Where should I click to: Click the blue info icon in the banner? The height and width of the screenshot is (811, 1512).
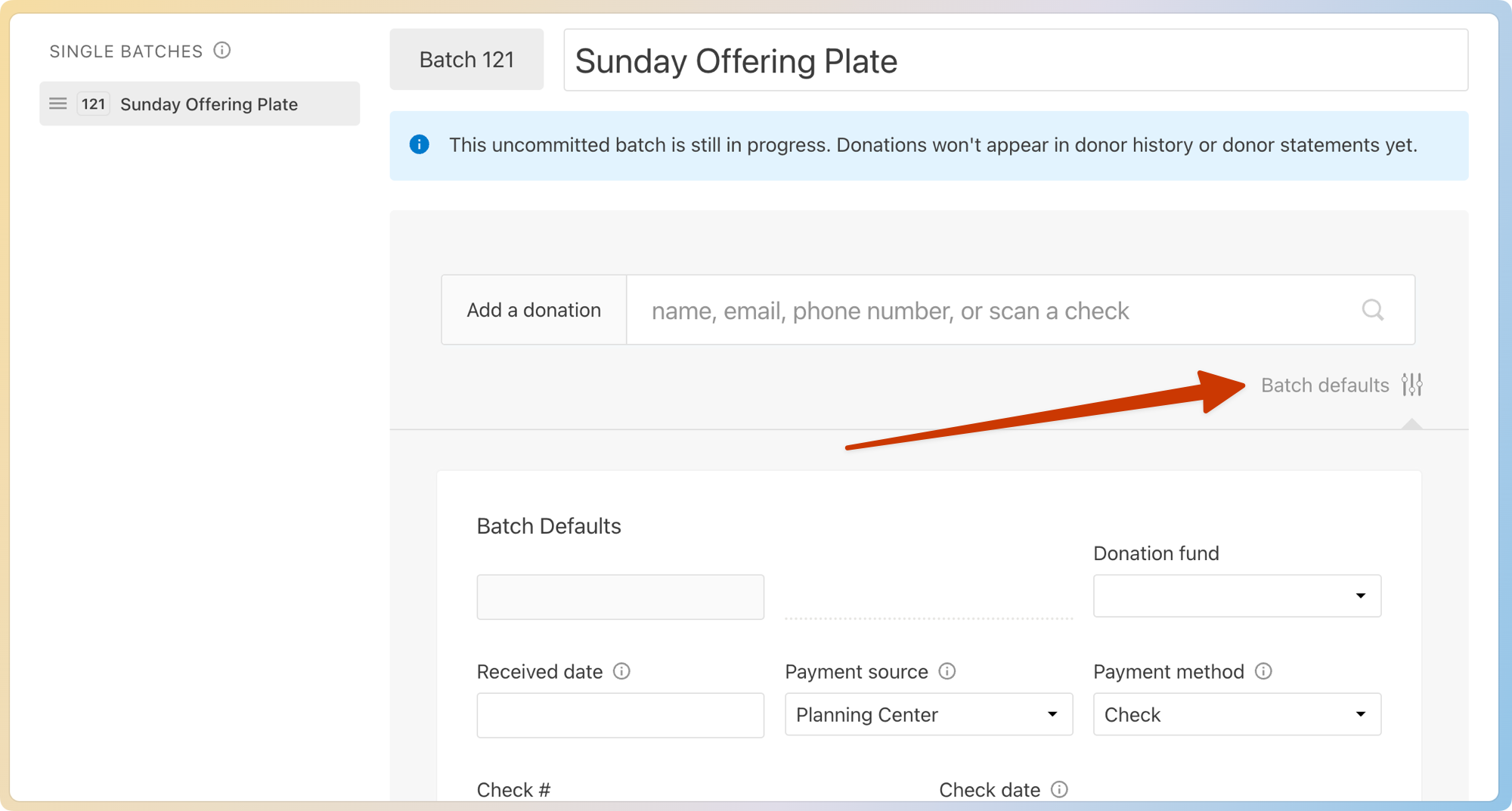(x=420, y=144)
